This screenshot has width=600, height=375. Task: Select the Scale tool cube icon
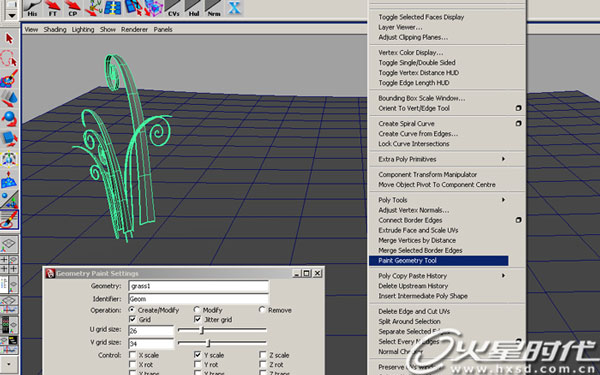coord(9,139)
